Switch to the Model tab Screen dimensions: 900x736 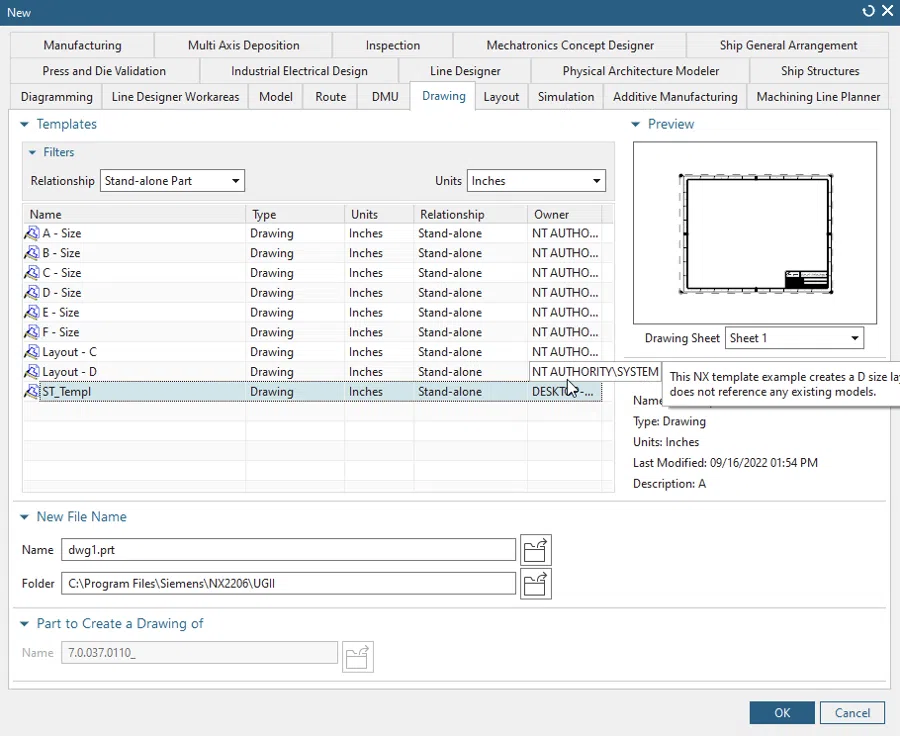pos(276,96)
